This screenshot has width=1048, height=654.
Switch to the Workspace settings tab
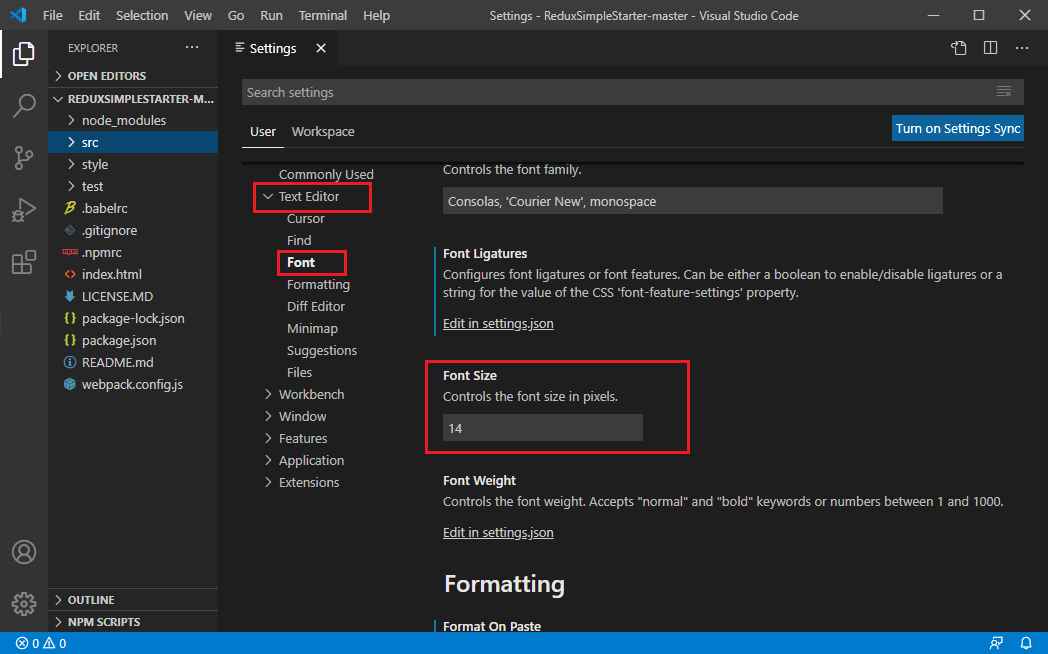(x=323, y=132)
